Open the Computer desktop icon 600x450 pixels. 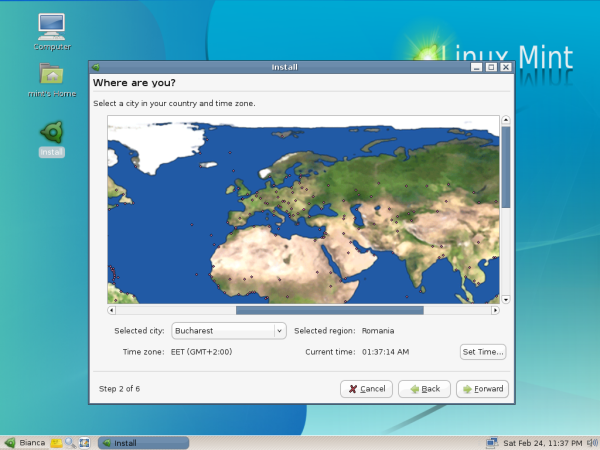[x=51, y=26]
